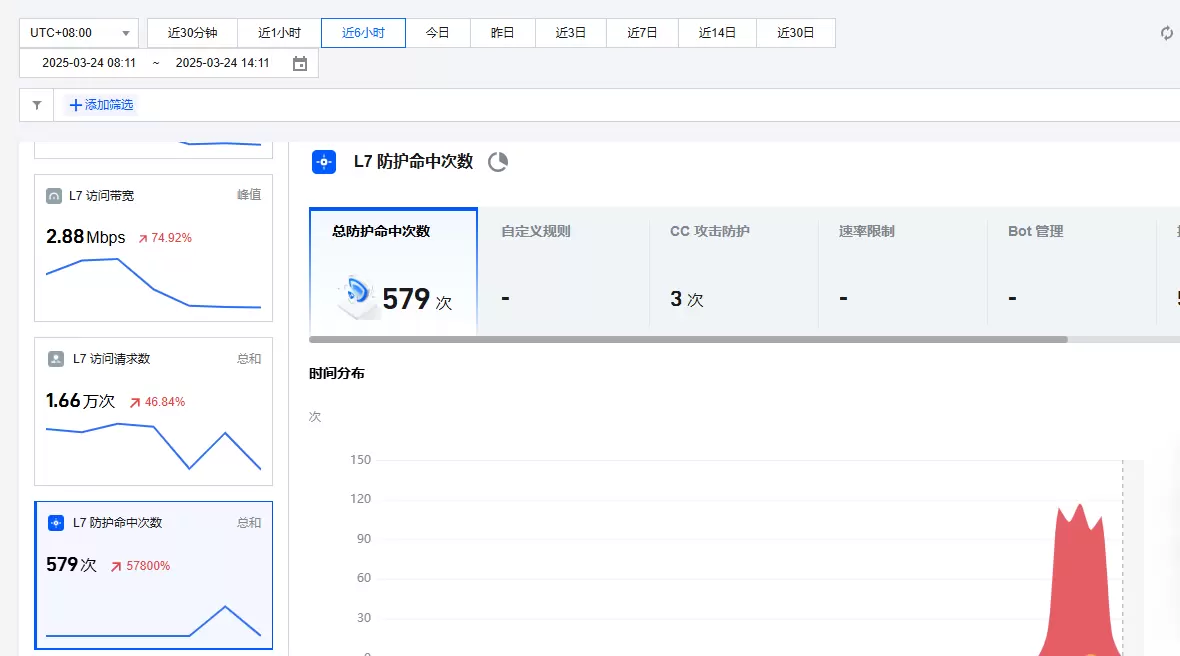Image resolution: width=1180 pixels, height=656 pixels.
Task: Open the 总防护命中次数 tab card
Action: click(x=394, y=272)
